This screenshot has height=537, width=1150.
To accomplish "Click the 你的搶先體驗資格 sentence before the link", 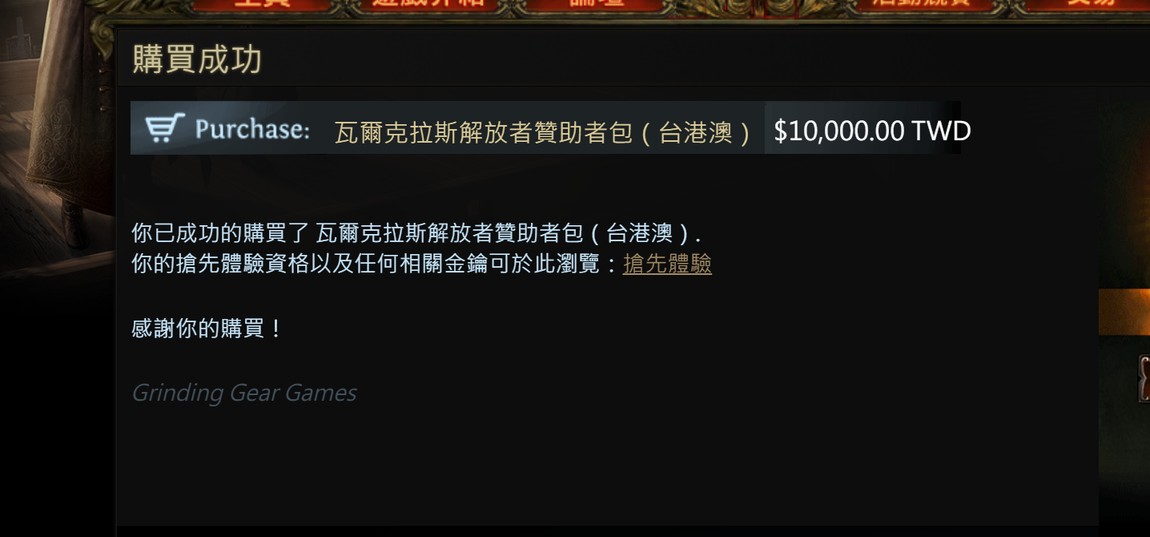I will point(376,264).
